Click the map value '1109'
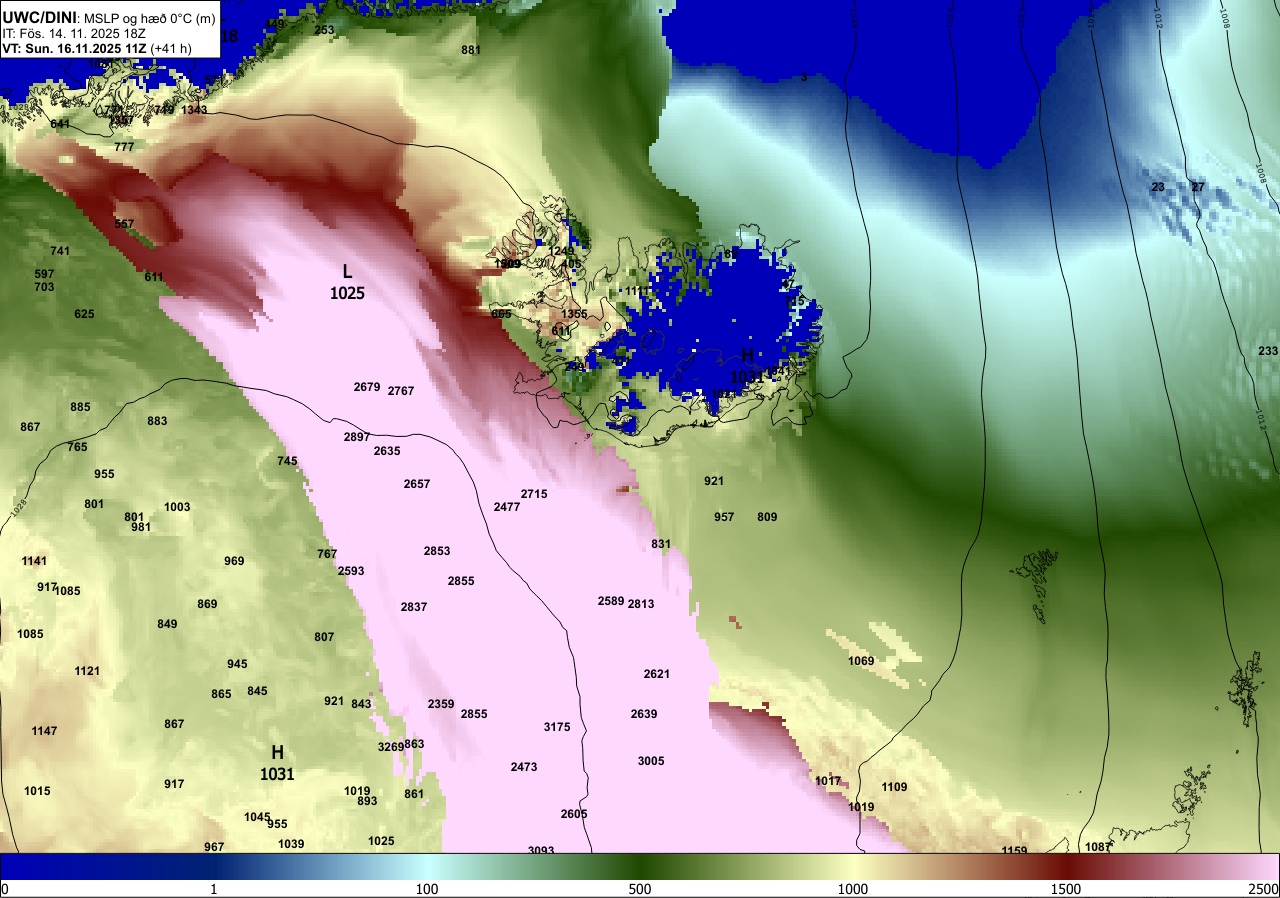 coord(894,787)
